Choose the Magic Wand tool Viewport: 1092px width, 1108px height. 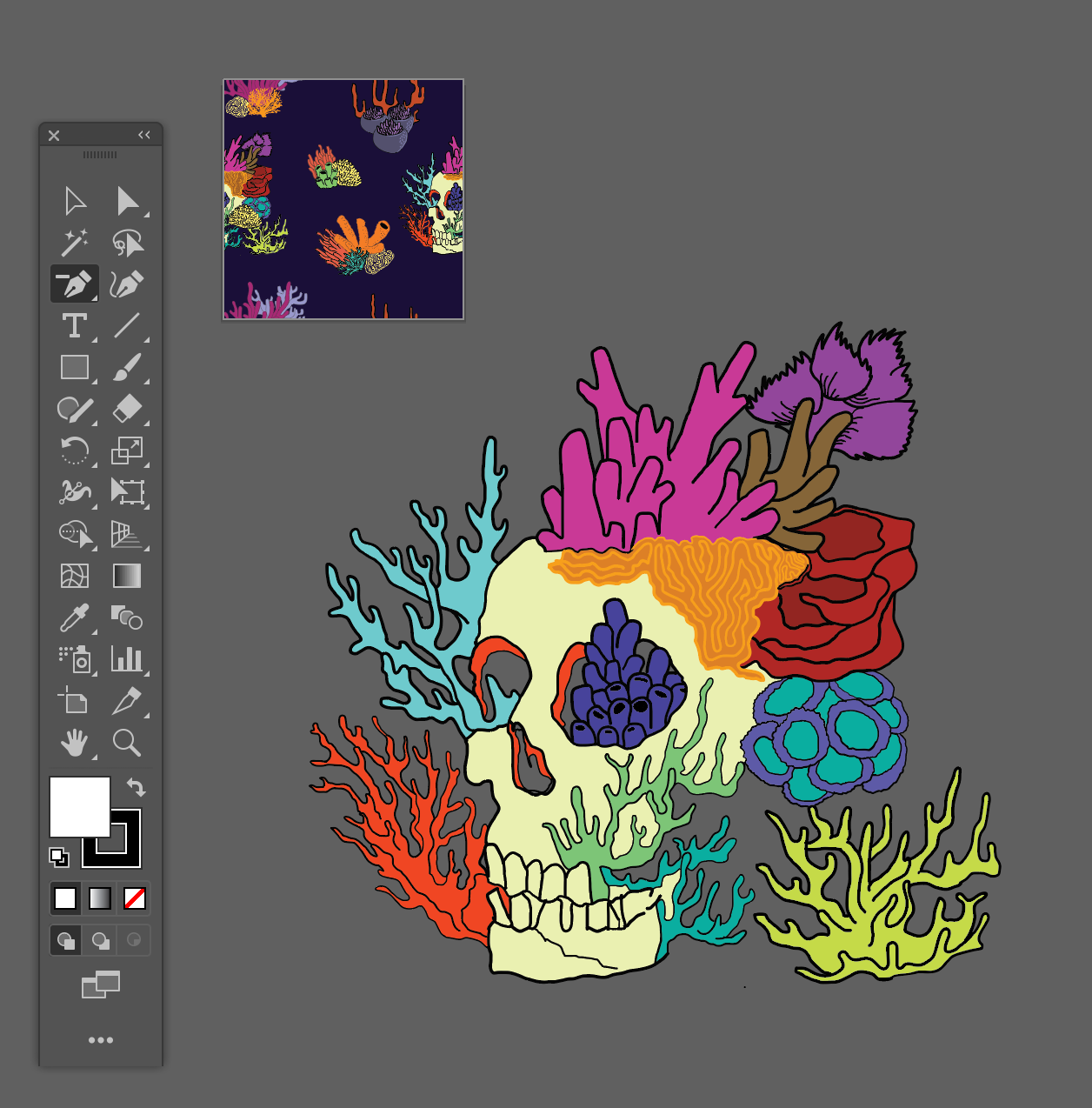(x=75, y=243)
